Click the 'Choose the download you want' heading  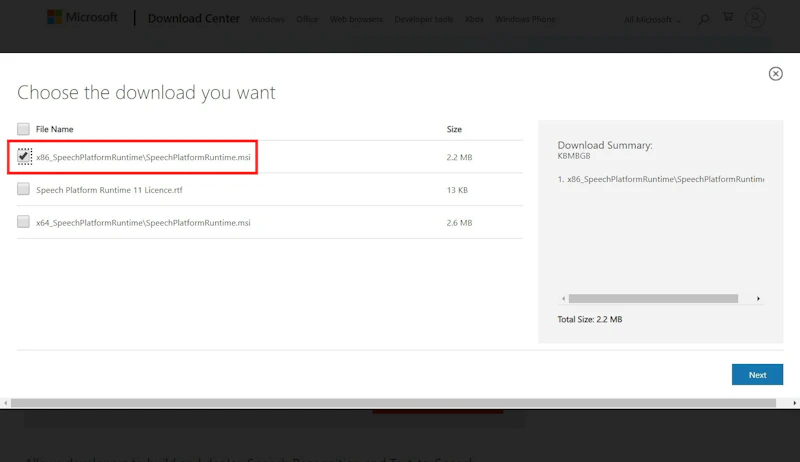pyautogui.click(x=146, y=93)
